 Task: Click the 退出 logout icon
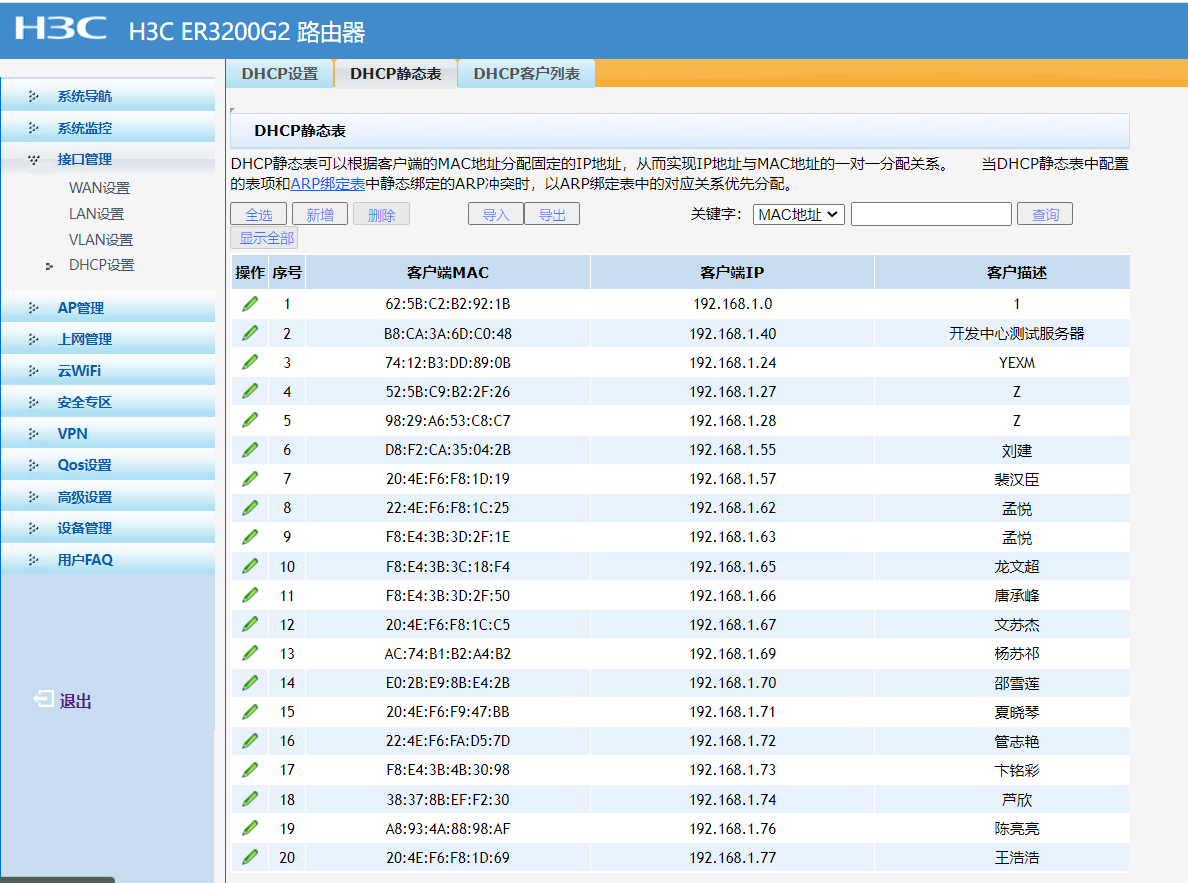45,700
